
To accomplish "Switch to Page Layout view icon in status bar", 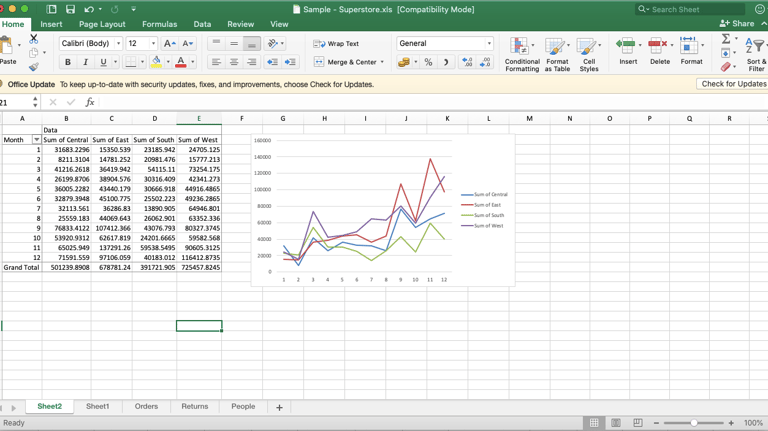I will point(616,423).
